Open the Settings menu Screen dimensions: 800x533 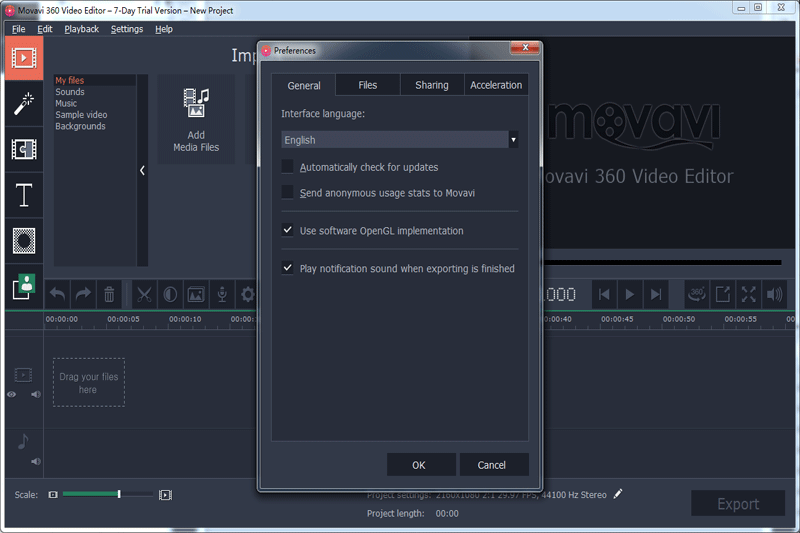(x=127, y=29)
